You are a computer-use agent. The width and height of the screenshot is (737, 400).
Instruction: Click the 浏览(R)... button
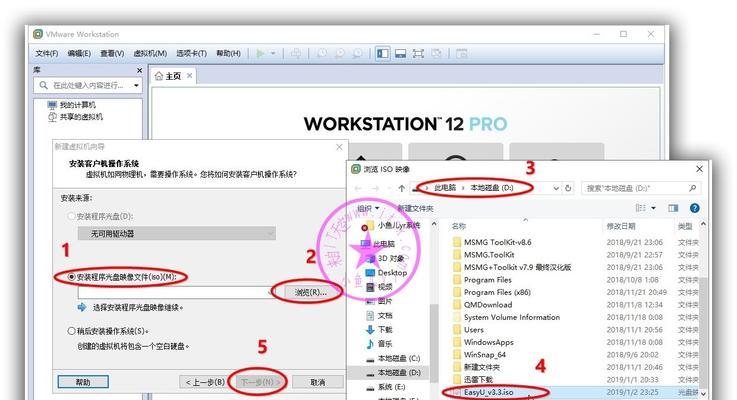[311, 292]
